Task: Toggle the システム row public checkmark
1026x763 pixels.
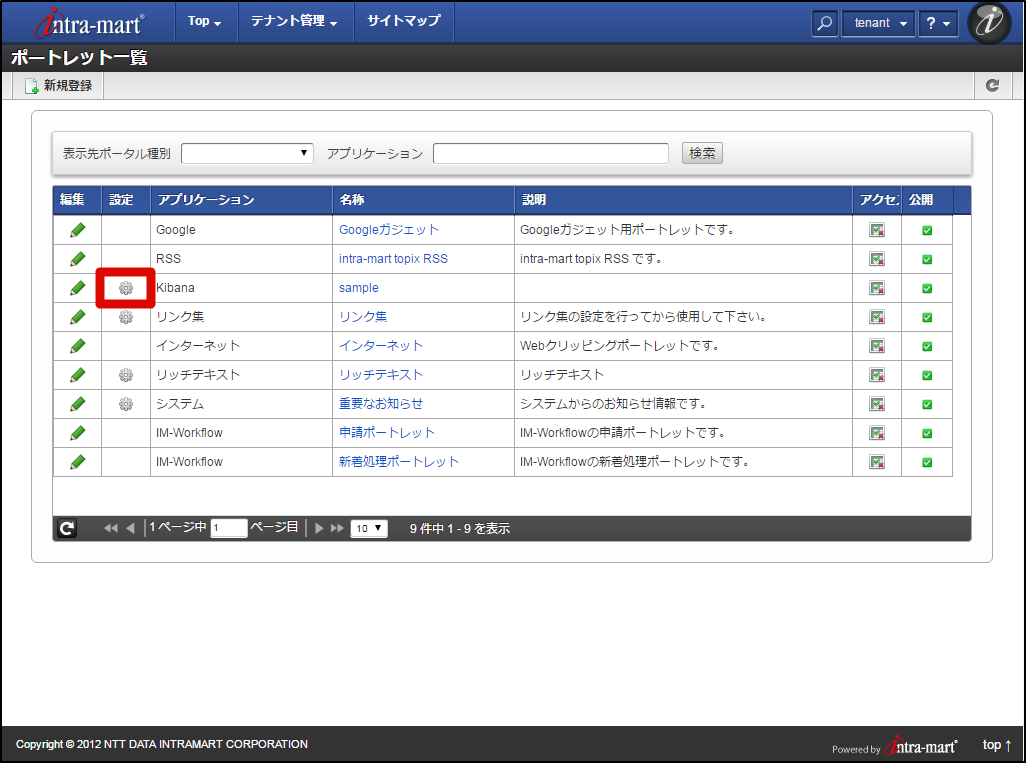Action: click(x=926, y=403)
